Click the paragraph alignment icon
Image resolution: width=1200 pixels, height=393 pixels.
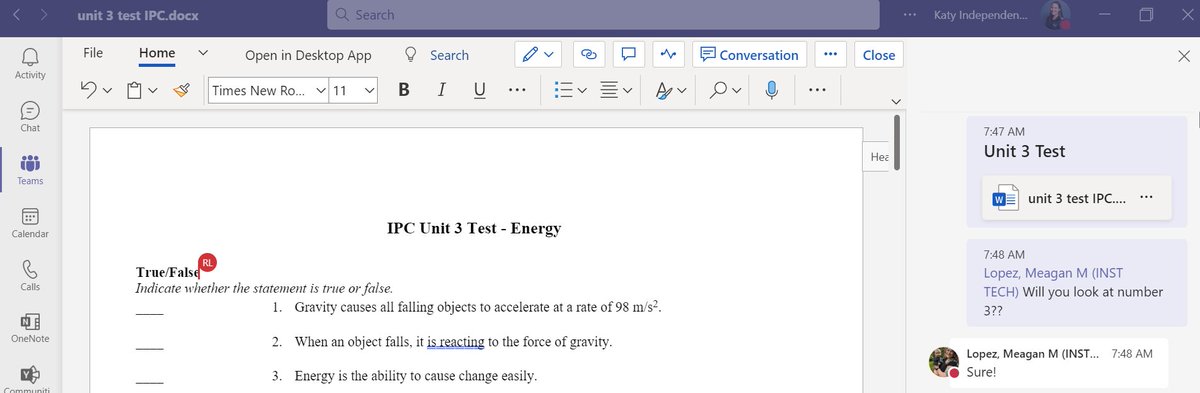(x=609, y=91)
